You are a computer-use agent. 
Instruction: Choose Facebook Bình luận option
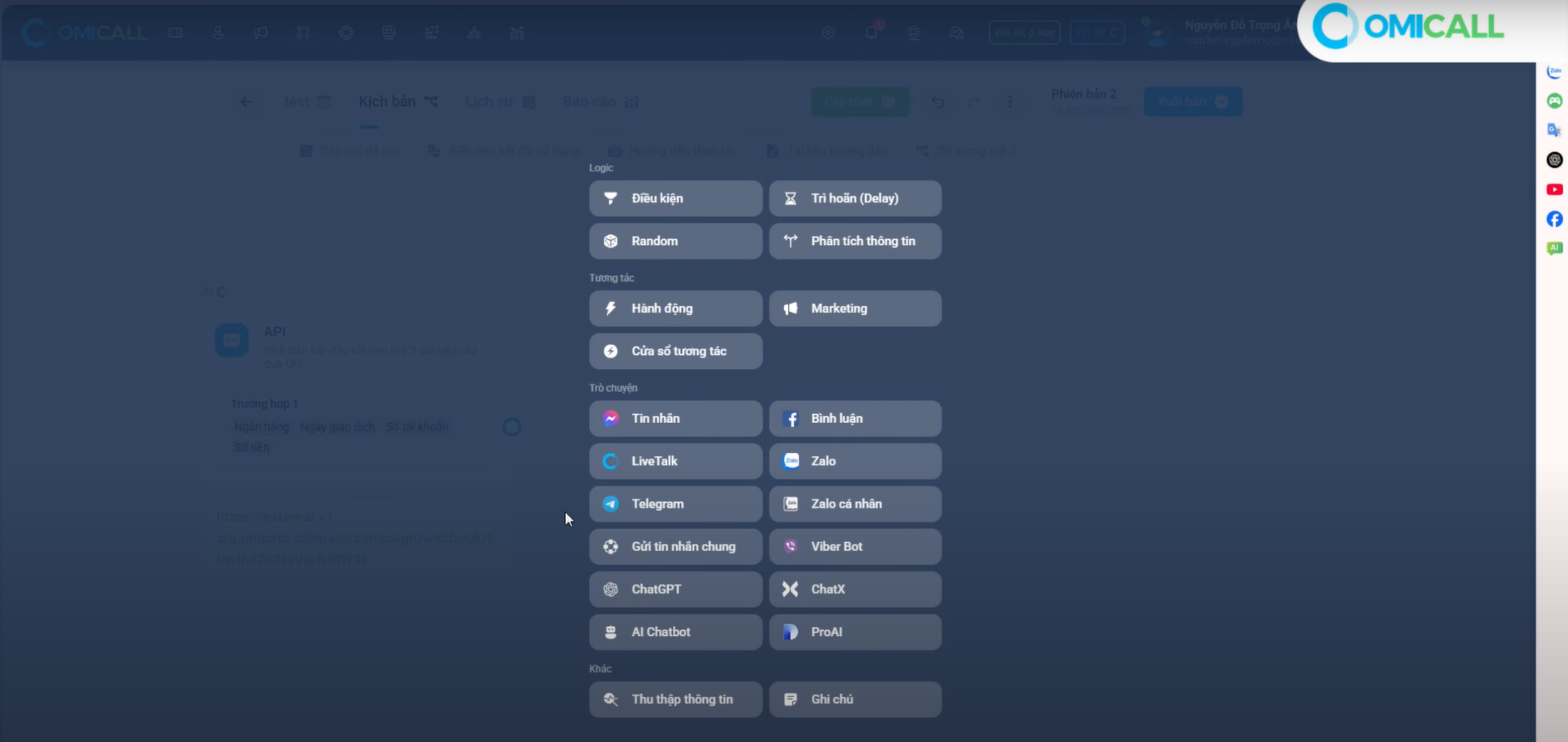pos(855,419)
